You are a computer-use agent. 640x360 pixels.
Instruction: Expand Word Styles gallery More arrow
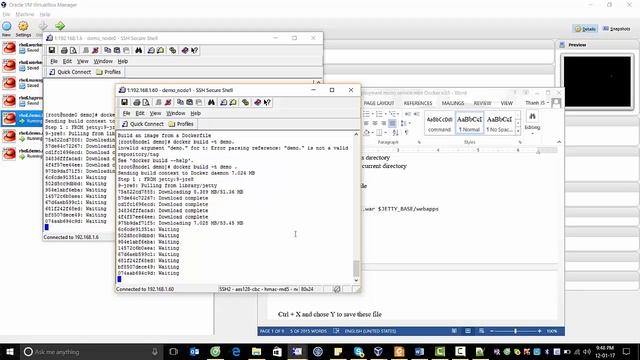518,131
